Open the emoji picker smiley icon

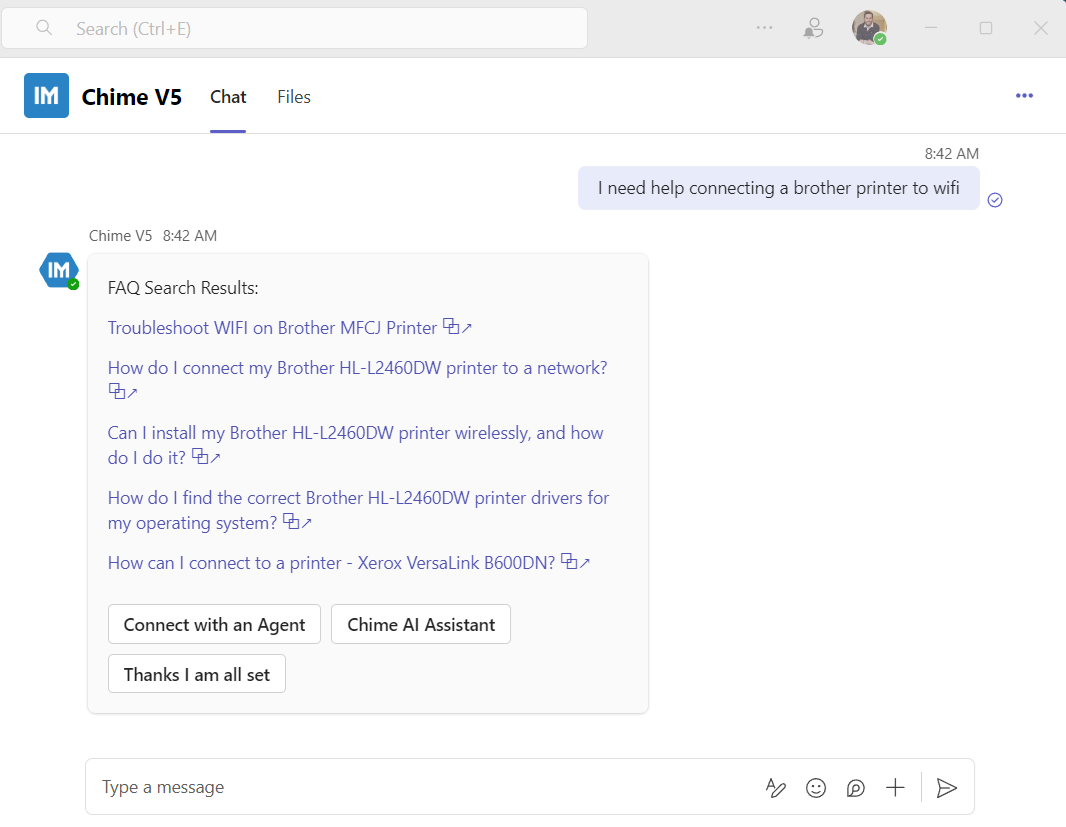816,788
